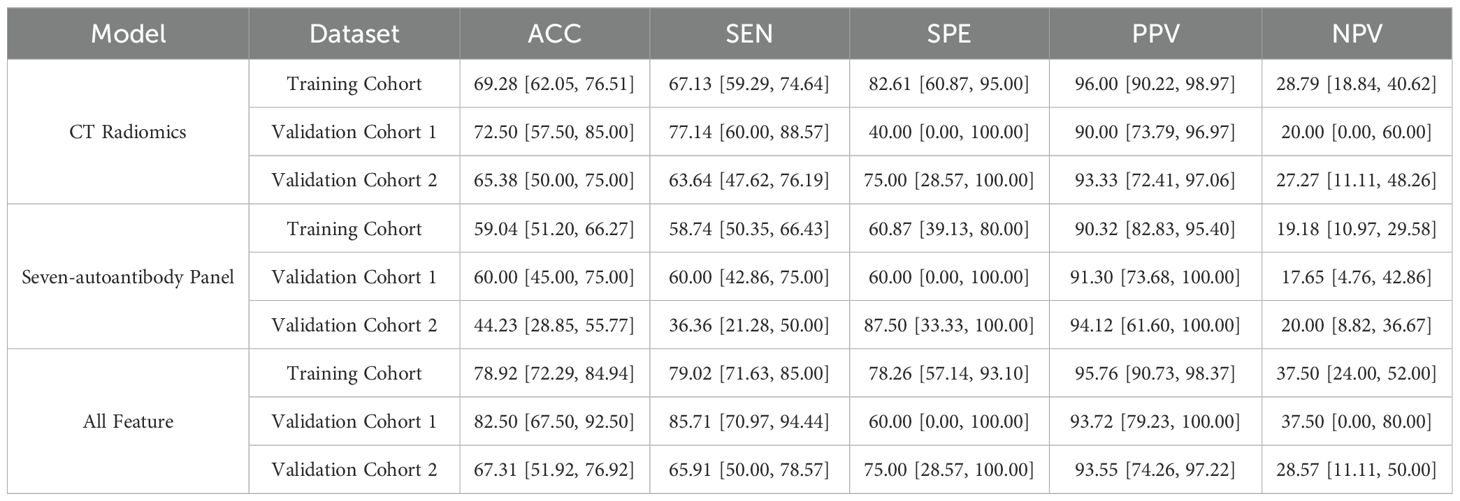This screenshot has height=501, width=1460.
Task: Select the ACC cell showing 82.50
Action: pos(554,421)
